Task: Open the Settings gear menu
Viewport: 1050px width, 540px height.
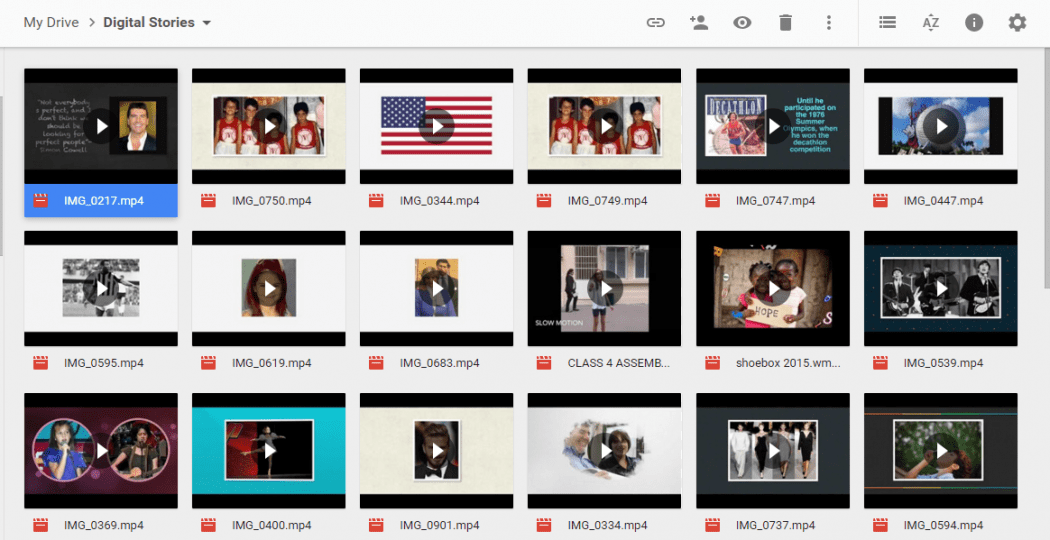Action: pos(1017,23)
